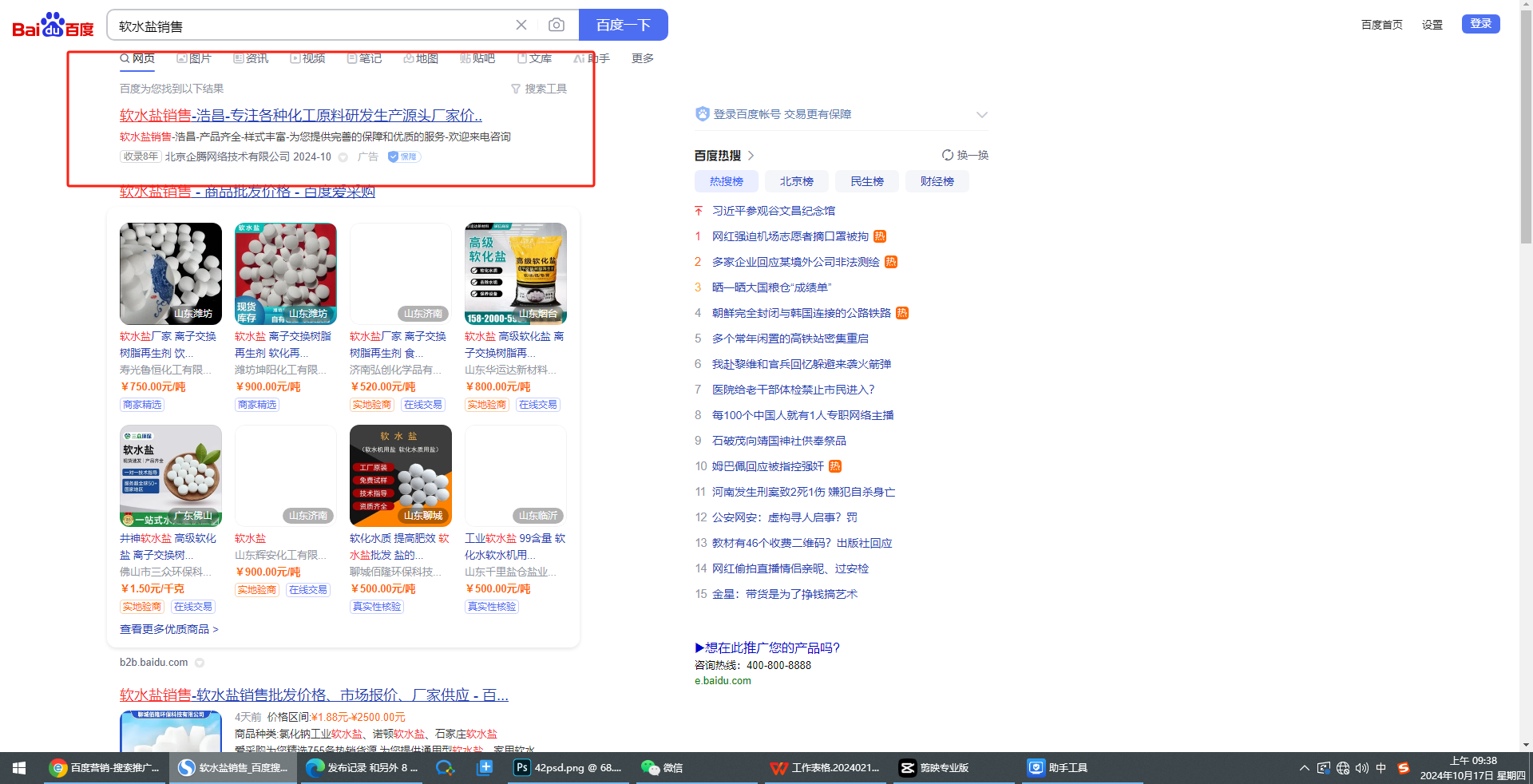Open the 设置 link in the header

pos(1432,25)
